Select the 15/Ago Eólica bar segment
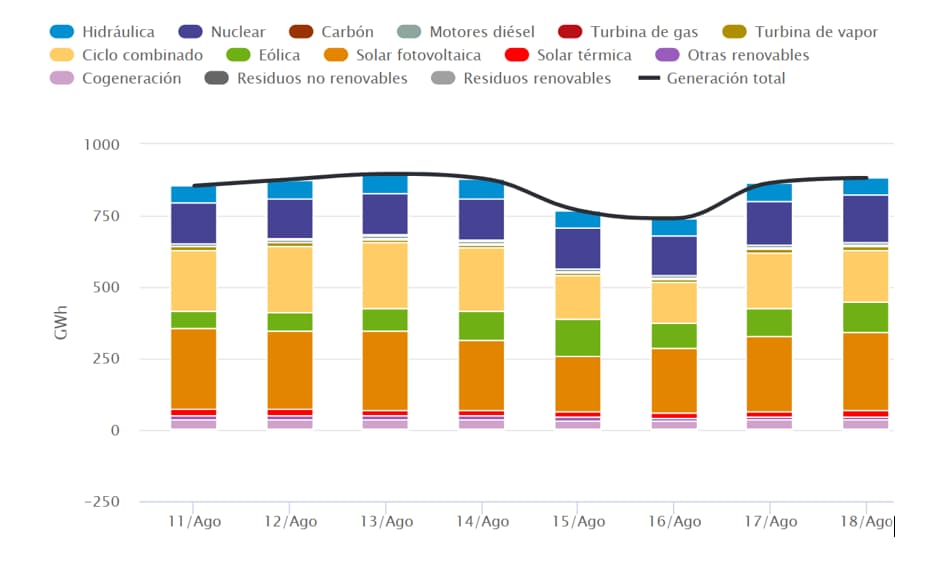The height and width of the screenshot is (563, 947). pos(578,338)
